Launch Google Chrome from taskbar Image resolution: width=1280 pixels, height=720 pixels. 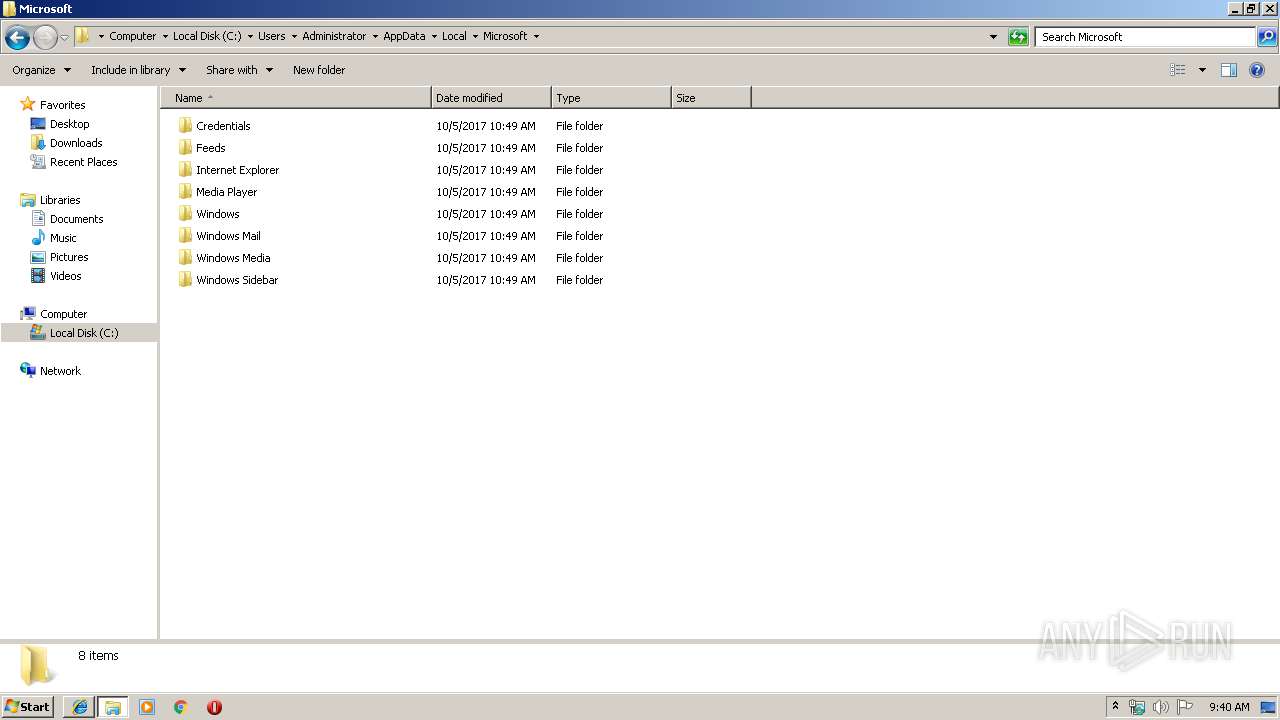181,707
